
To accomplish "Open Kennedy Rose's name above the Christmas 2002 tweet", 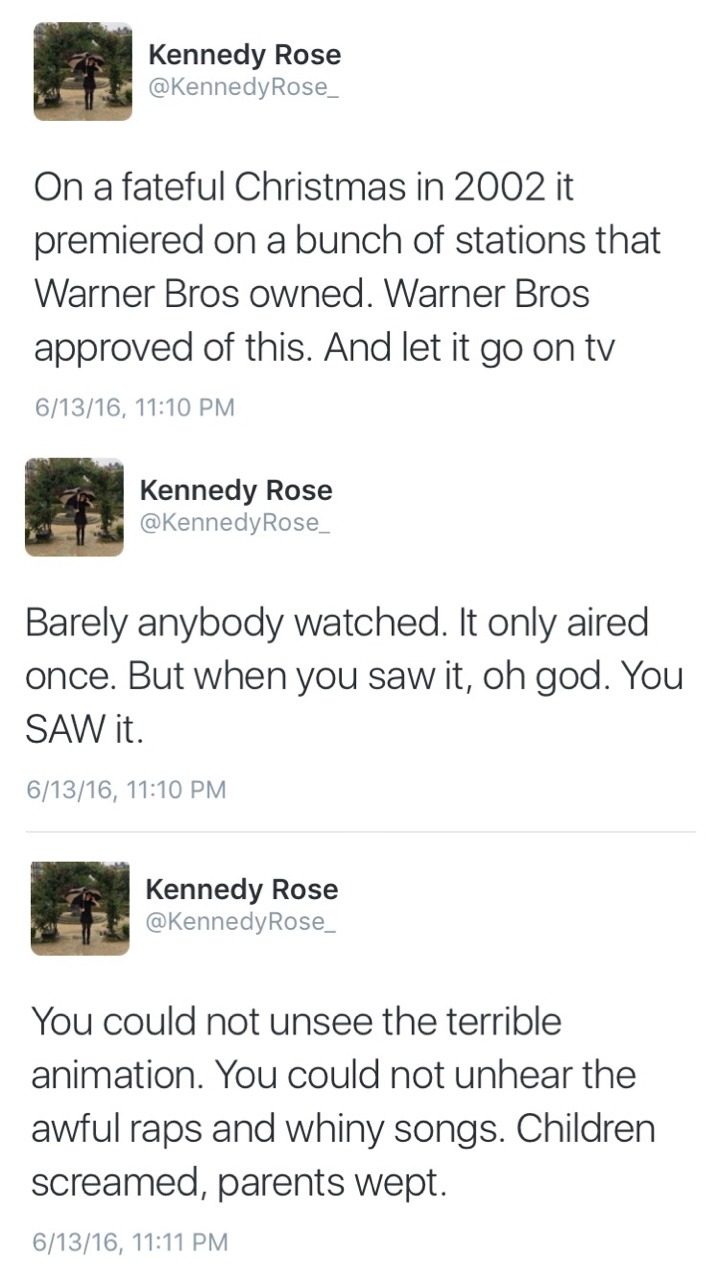I will [244, 55].
